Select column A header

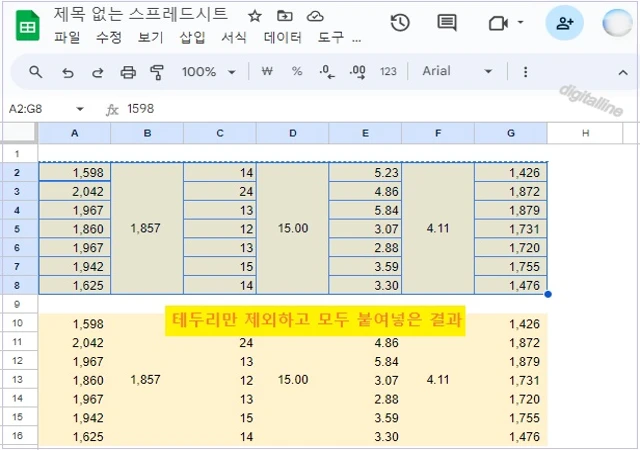point(74,133)
